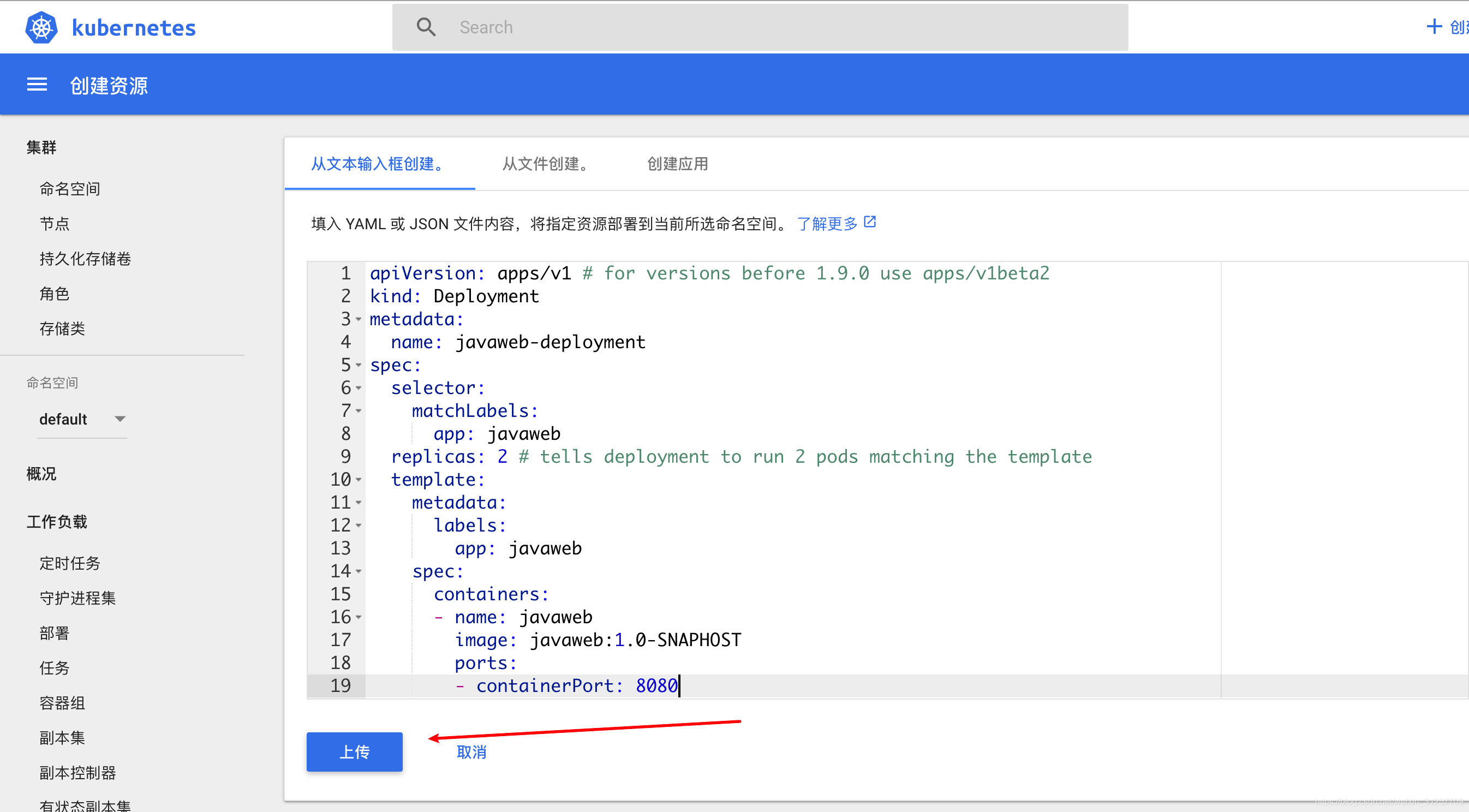
Task: Open 副本控制器 replication controllers in the sidebar
Action: pos(77,773)
